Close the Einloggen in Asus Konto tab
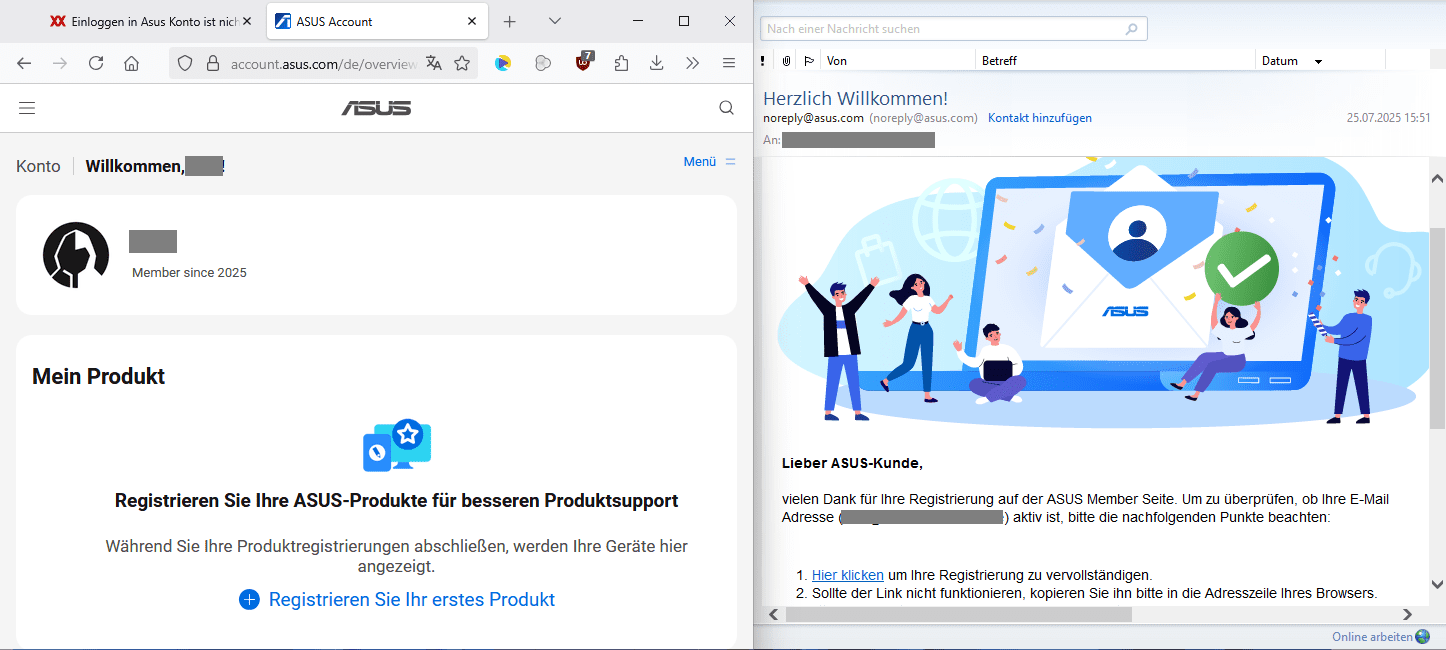 click(x=247, y=21)
